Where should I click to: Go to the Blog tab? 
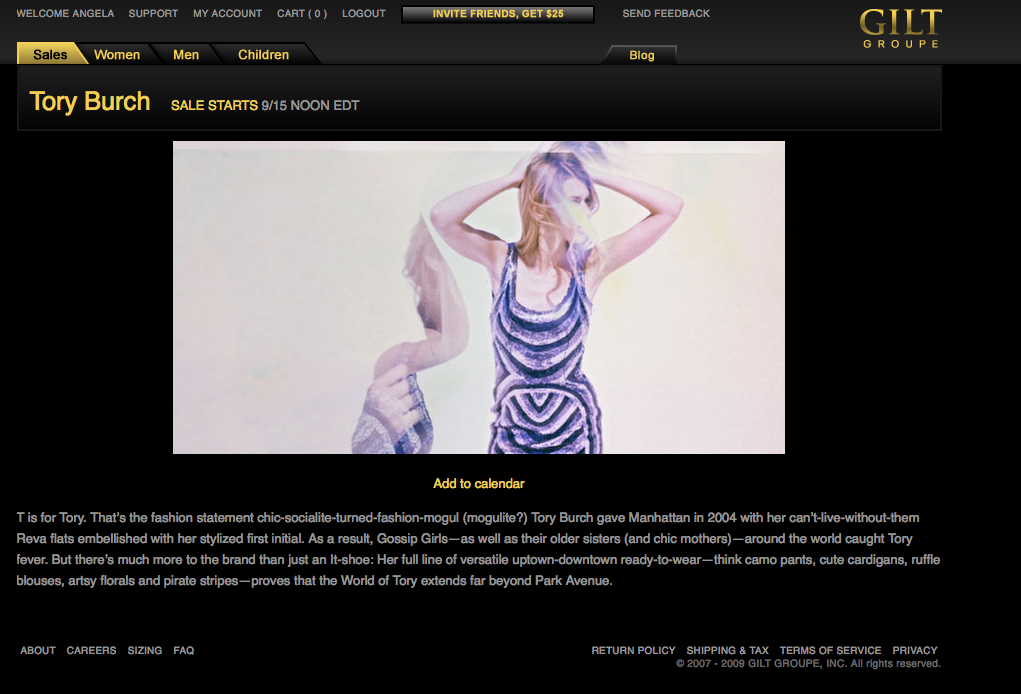point(641,56)
